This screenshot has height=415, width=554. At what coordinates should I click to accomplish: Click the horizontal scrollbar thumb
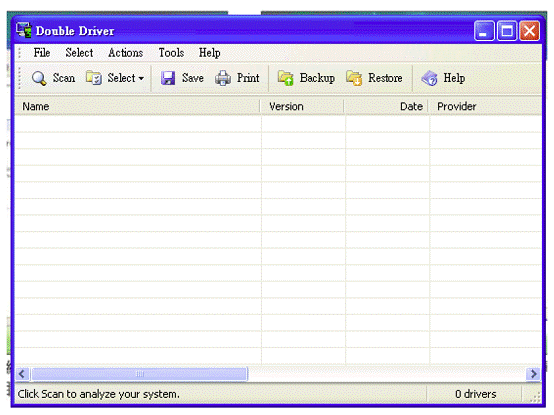pyautogui.click(x=140, y=374)
